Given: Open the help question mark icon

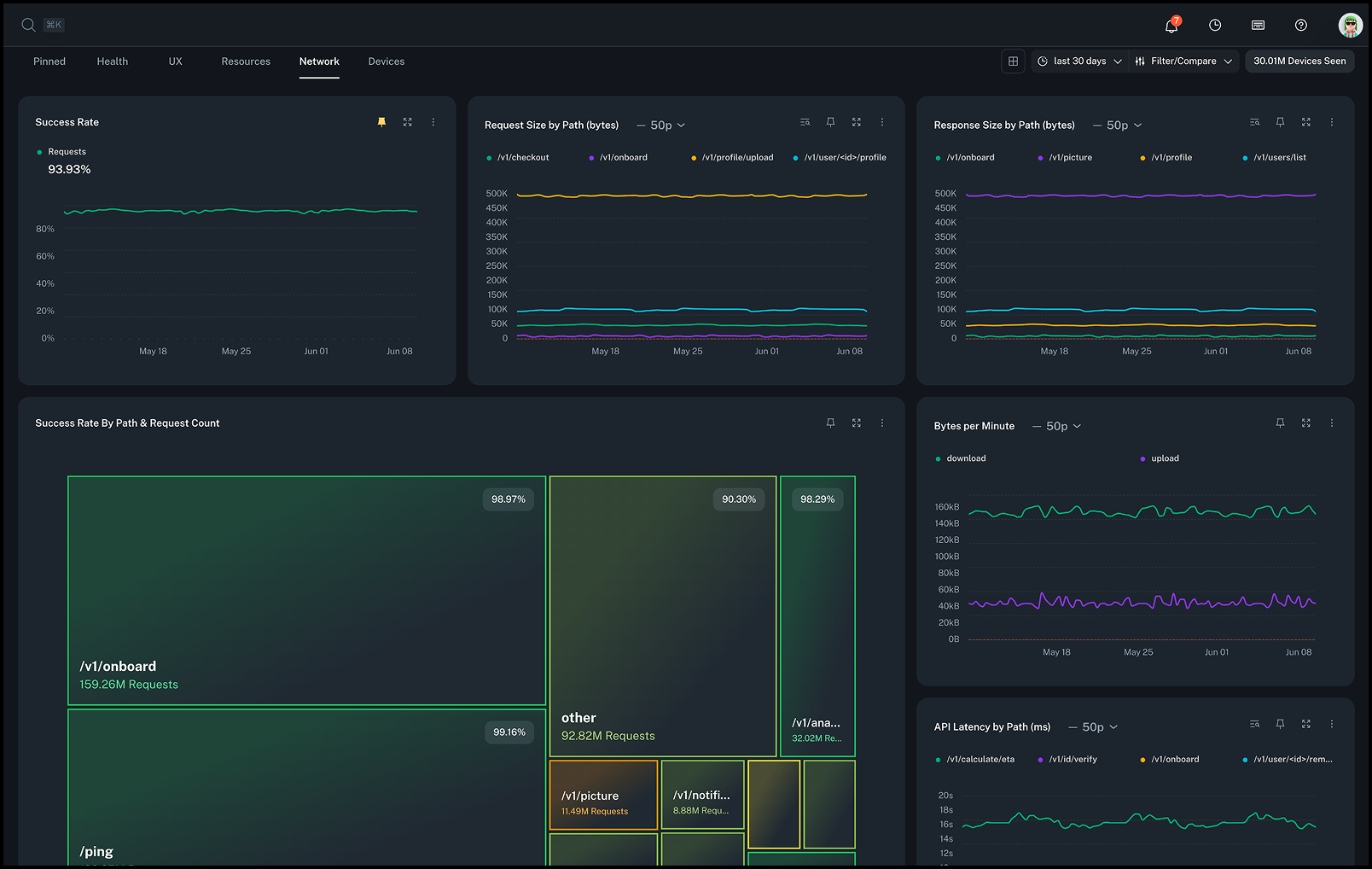Looking at the screenshot, I should click(1300, 26).
